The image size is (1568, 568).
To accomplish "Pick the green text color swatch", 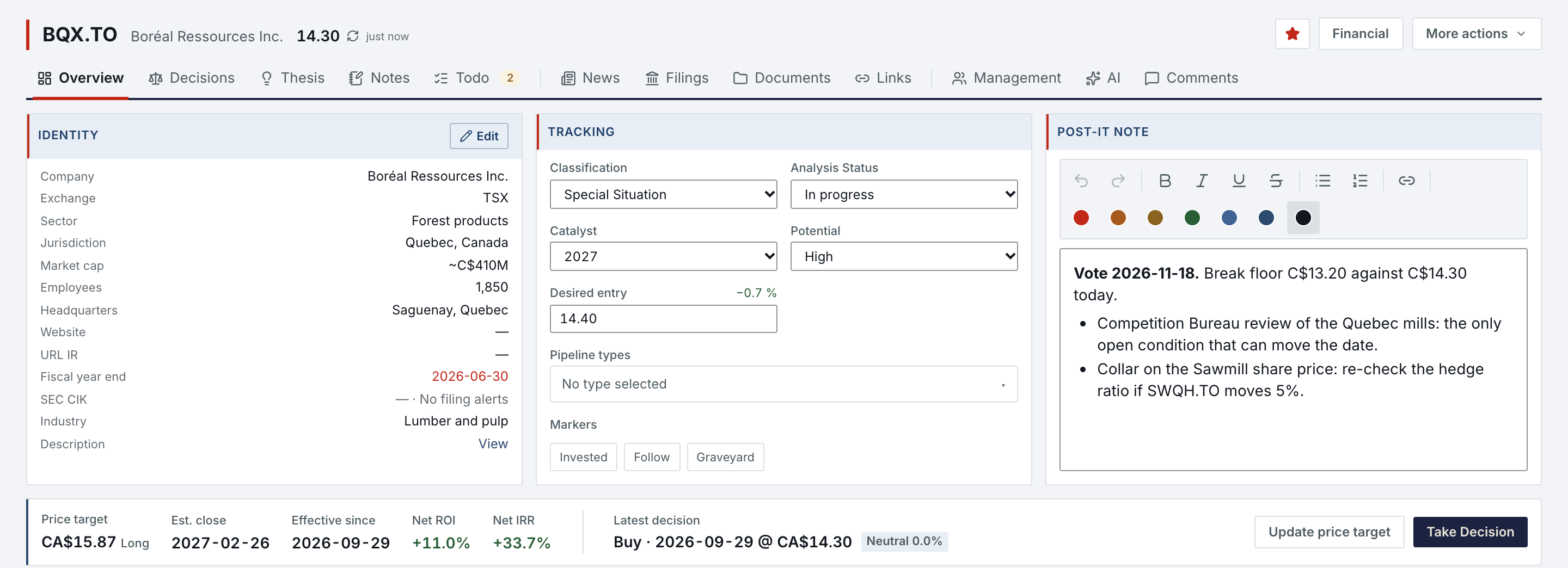I will tap(1192, 218).
